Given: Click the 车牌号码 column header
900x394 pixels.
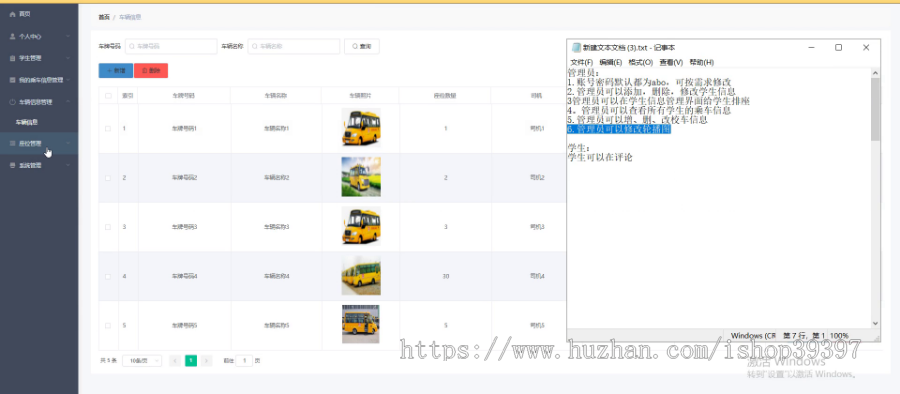Looking at the screenshot, I should click(x=184, y=96).
